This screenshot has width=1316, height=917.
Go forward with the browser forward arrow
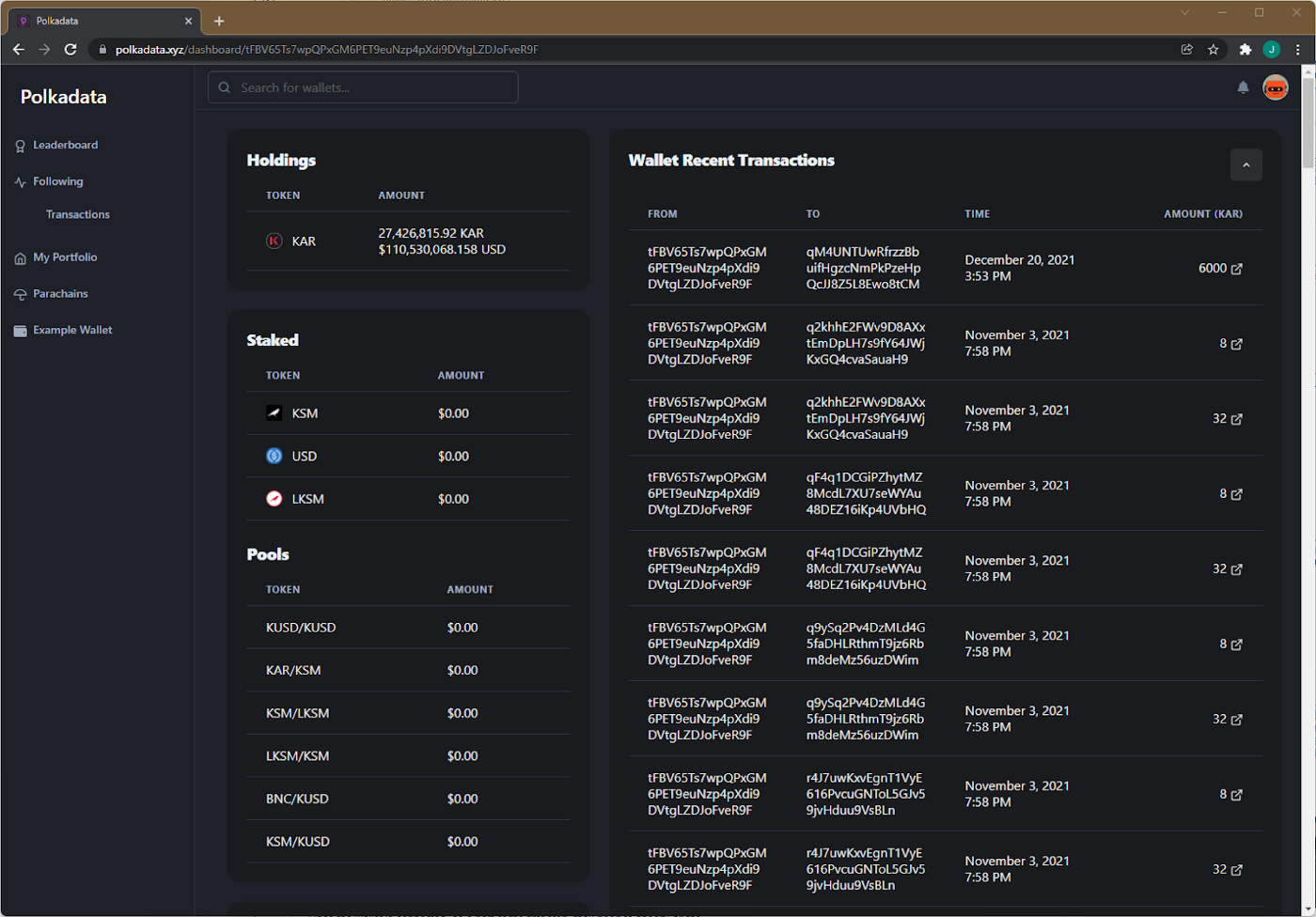click(44, 49)
